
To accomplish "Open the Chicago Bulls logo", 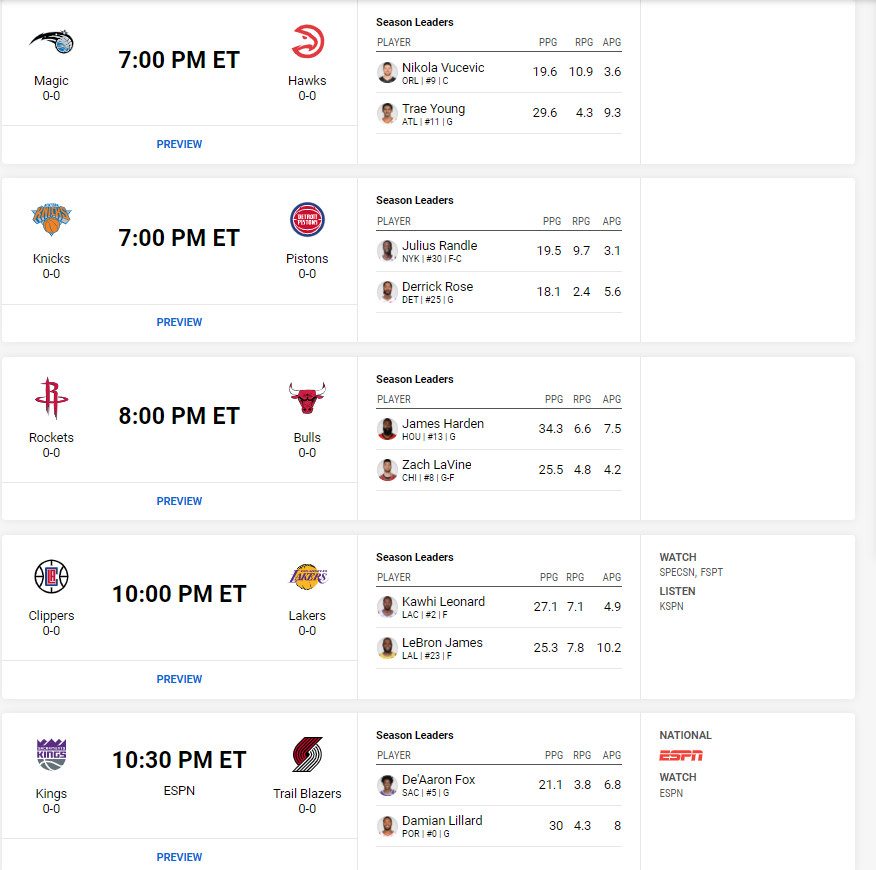I will pos(307,398).
